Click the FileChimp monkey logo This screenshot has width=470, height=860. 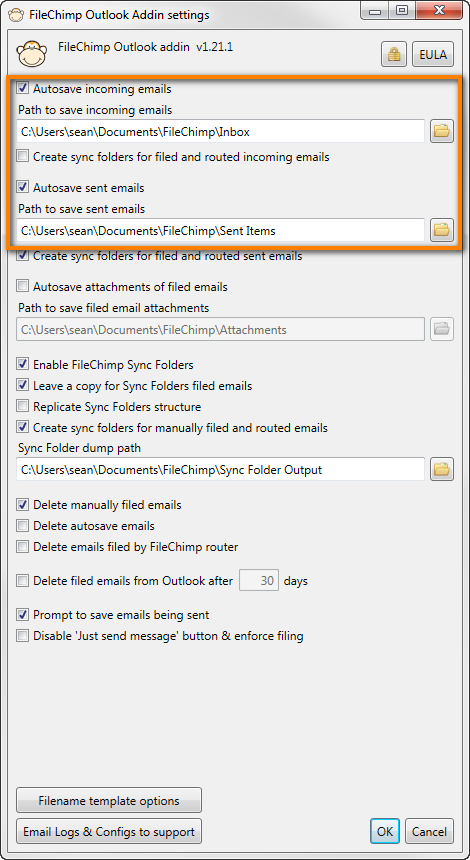(x=32, y=54)
